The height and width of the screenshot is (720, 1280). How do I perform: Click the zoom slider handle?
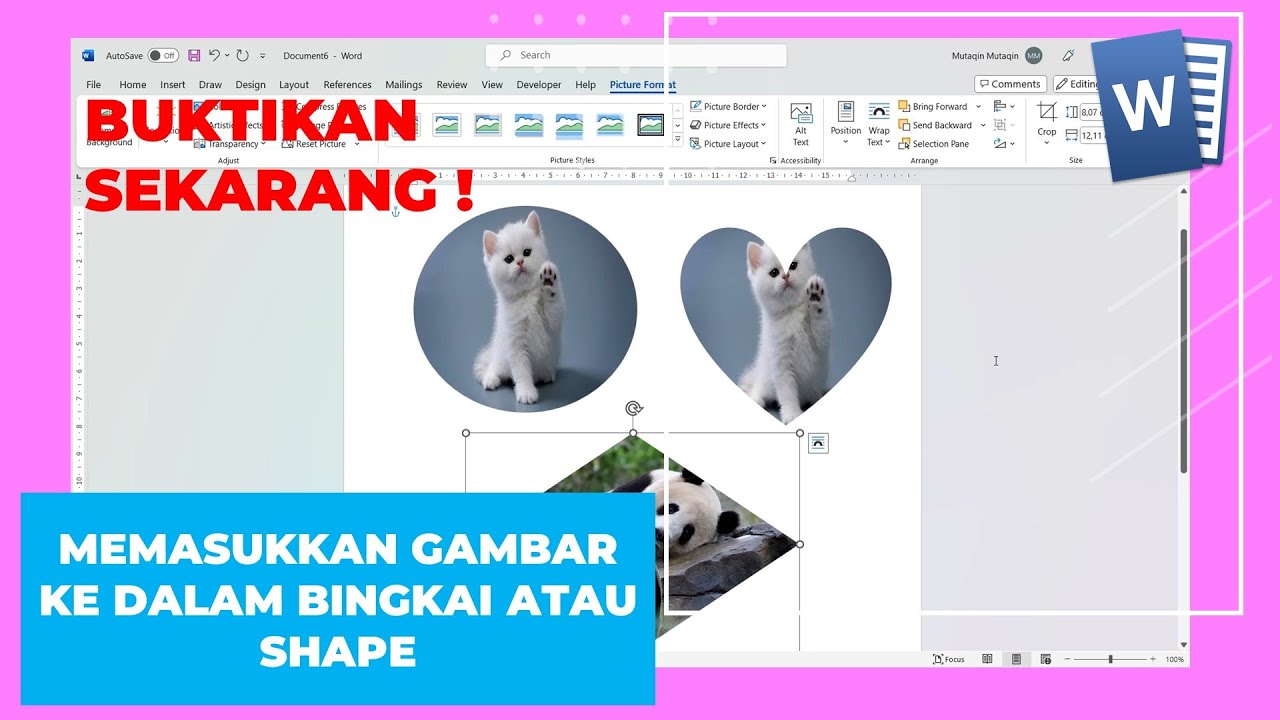[x=1110, y=659]
